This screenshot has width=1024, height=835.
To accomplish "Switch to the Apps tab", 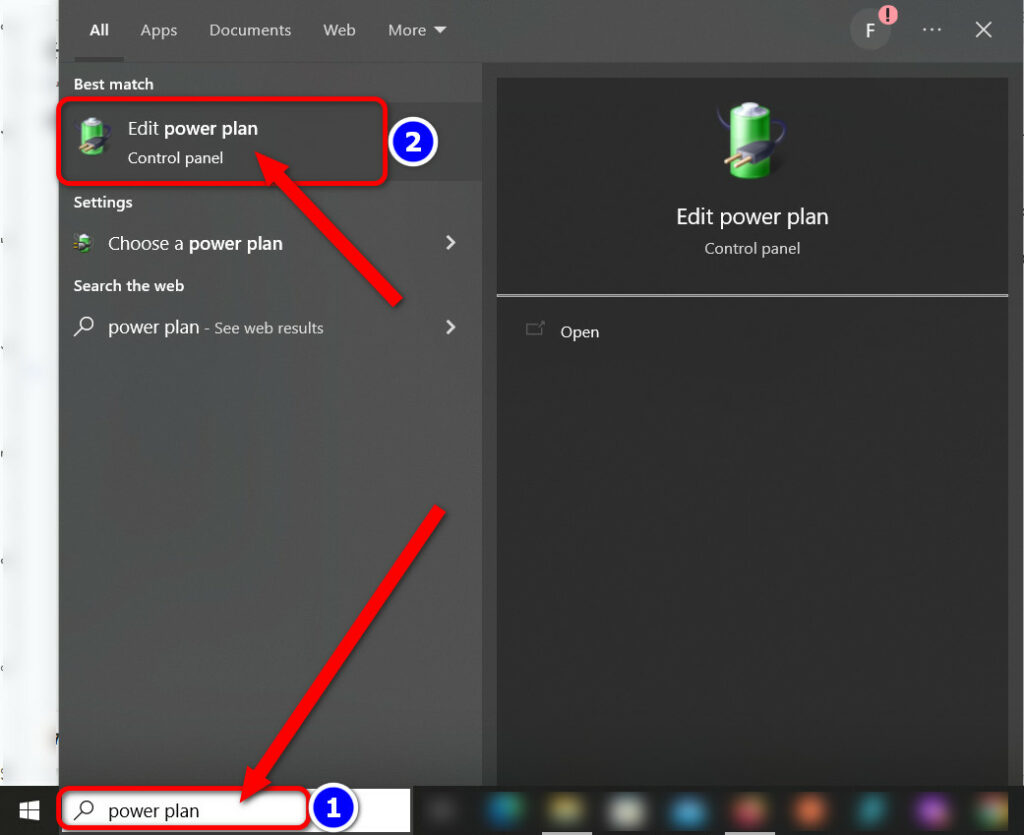I will coord(158,30).
